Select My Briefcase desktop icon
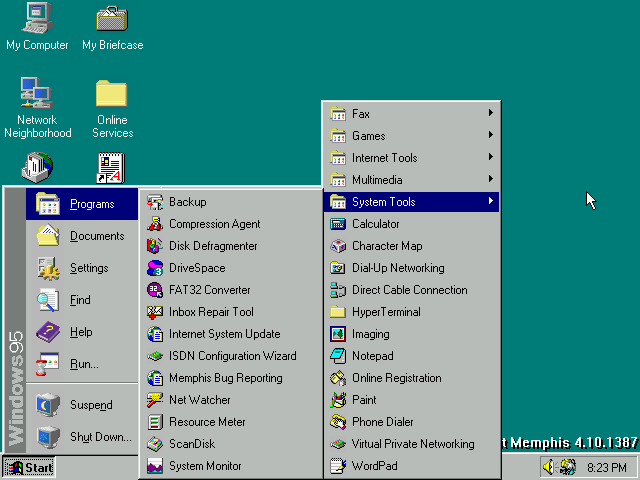This screenshot has width=640, height=480. point(113,27)
